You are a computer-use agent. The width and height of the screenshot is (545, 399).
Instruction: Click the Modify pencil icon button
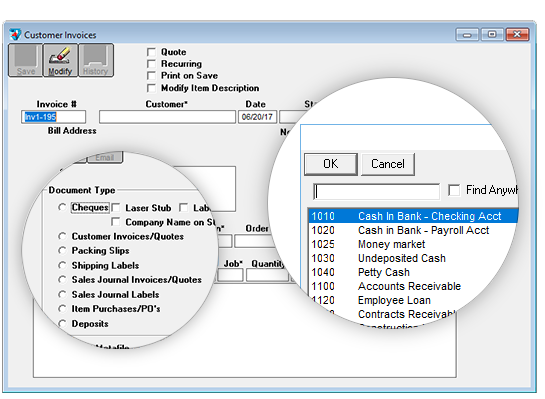pyautogui.click(x=60, y=60)
